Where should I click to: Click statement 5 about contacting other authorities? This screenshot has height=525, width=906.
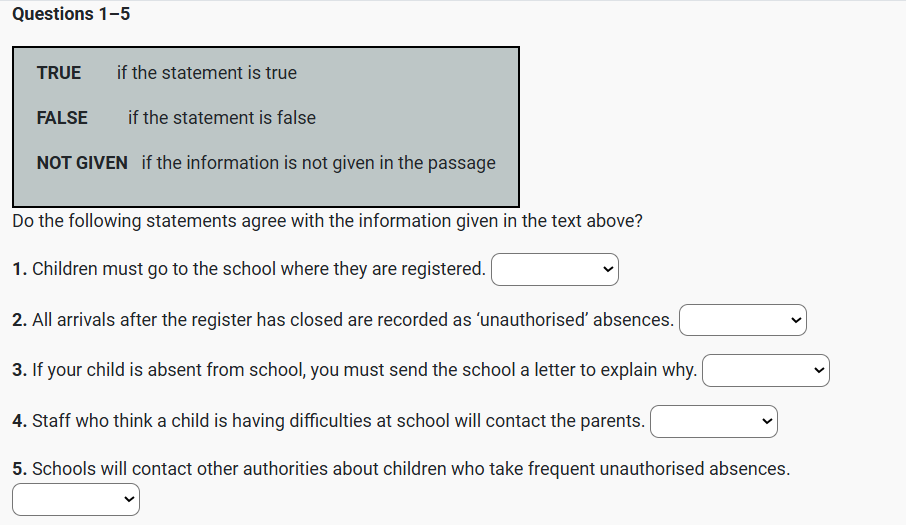[x=401, y=469]
